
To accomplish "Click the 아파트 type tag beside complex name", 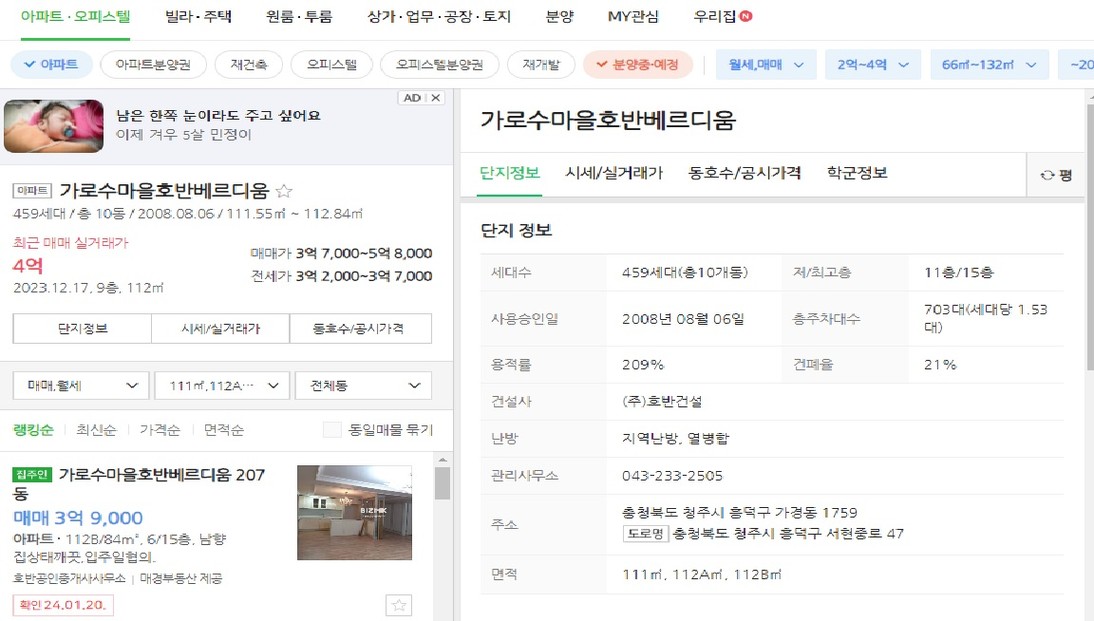I will click(32, 190).
